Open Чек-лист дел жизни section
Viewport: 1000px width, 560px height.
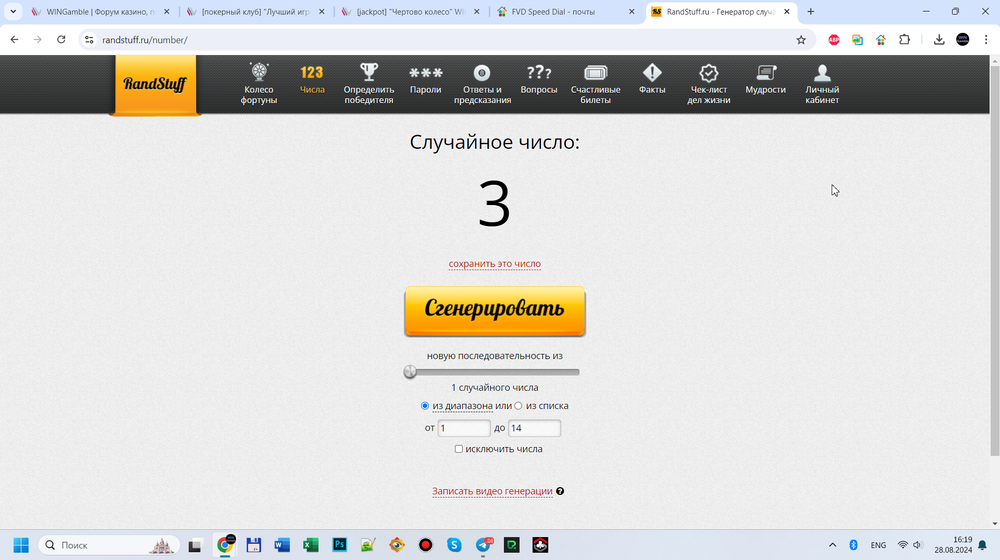click(x=709, y=84)
